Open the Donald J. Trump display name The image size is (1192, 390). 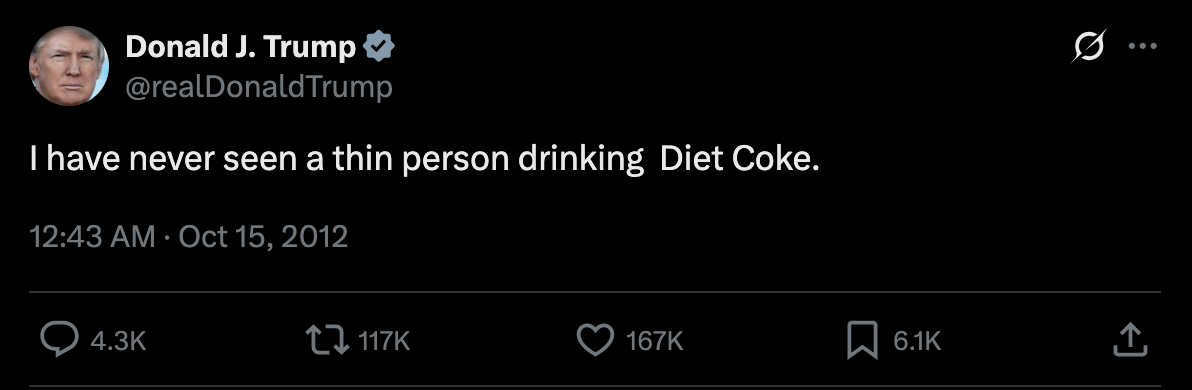240,47
